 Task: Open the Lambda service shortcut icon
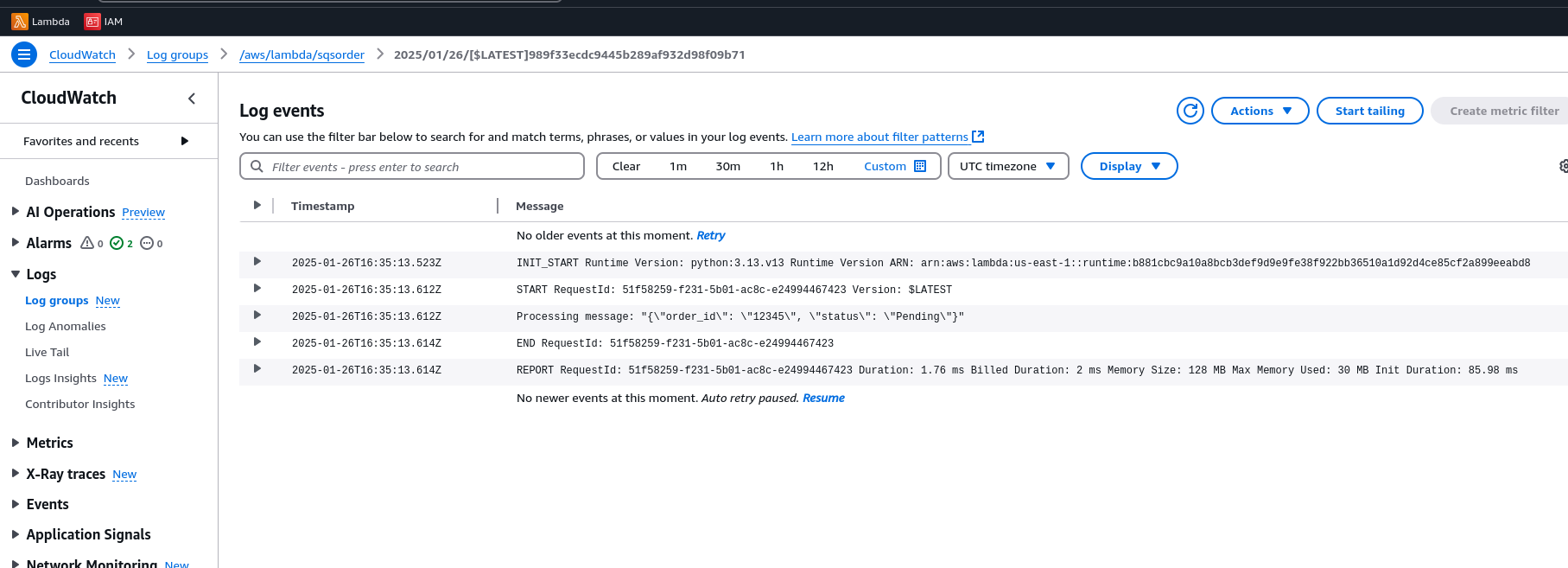coord(20,22)
